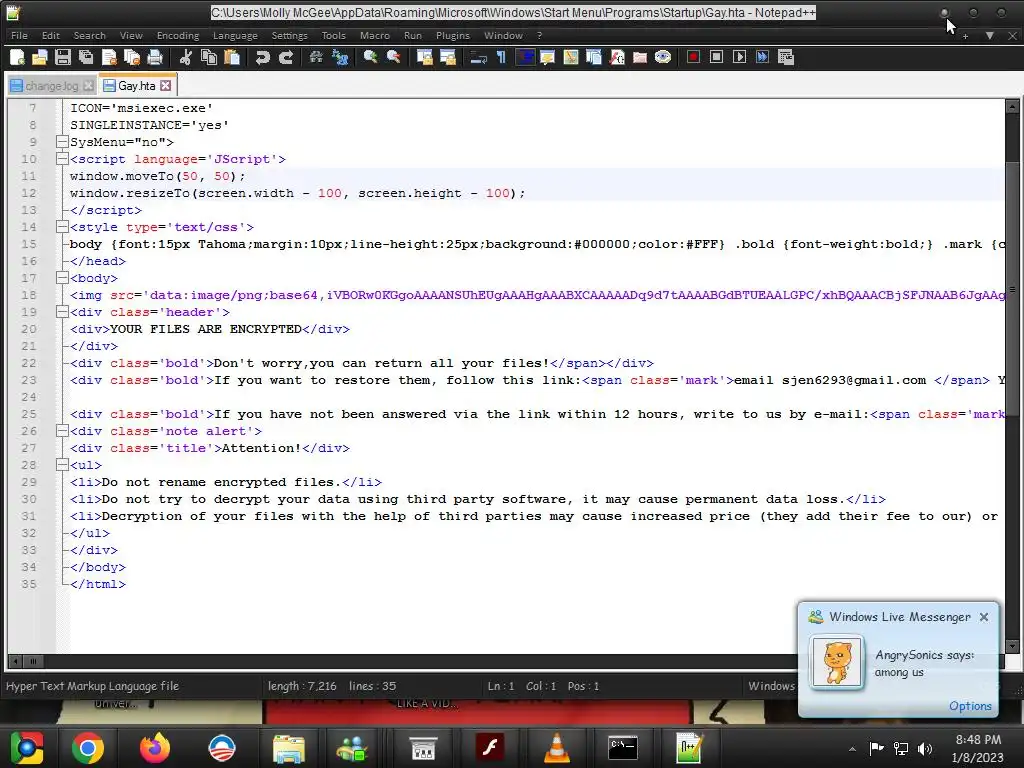Click the Copy icon in the toolbar

point(209,57)
